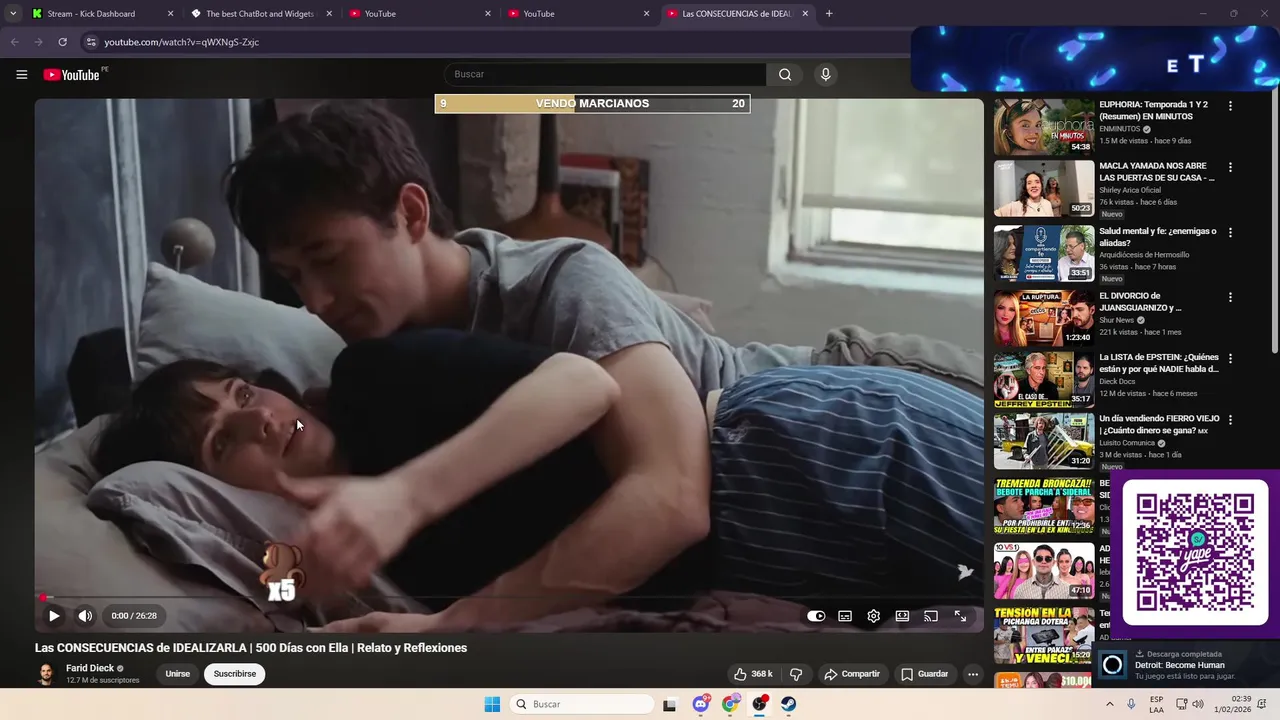The height and width of the screenshot is (720, 1280).
Task: Open options for EUPHORIA Temporada video
Action: [x=1230, y=105]
